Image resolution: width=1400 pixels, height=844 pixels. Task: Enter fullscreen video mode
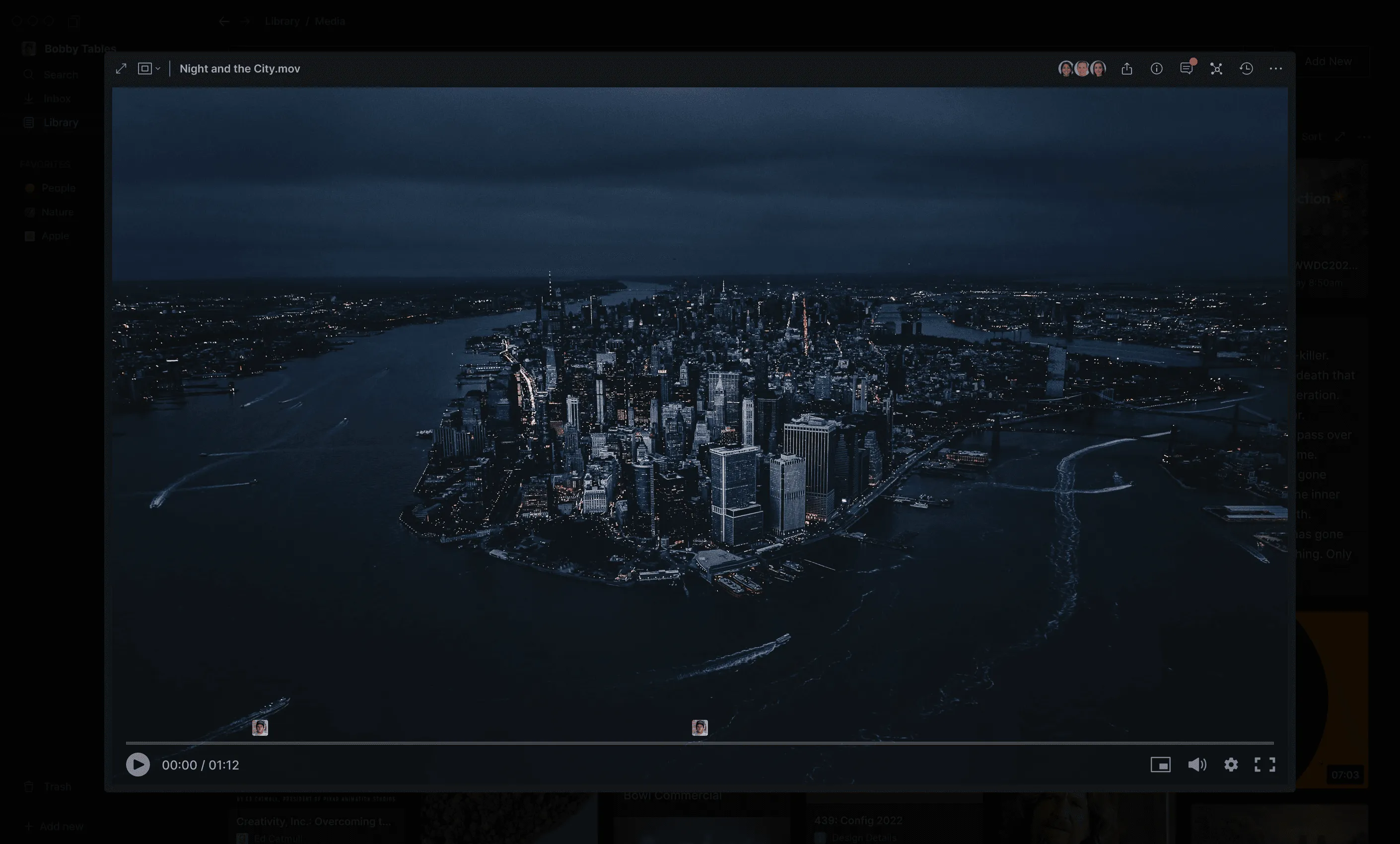(1265, 765)
